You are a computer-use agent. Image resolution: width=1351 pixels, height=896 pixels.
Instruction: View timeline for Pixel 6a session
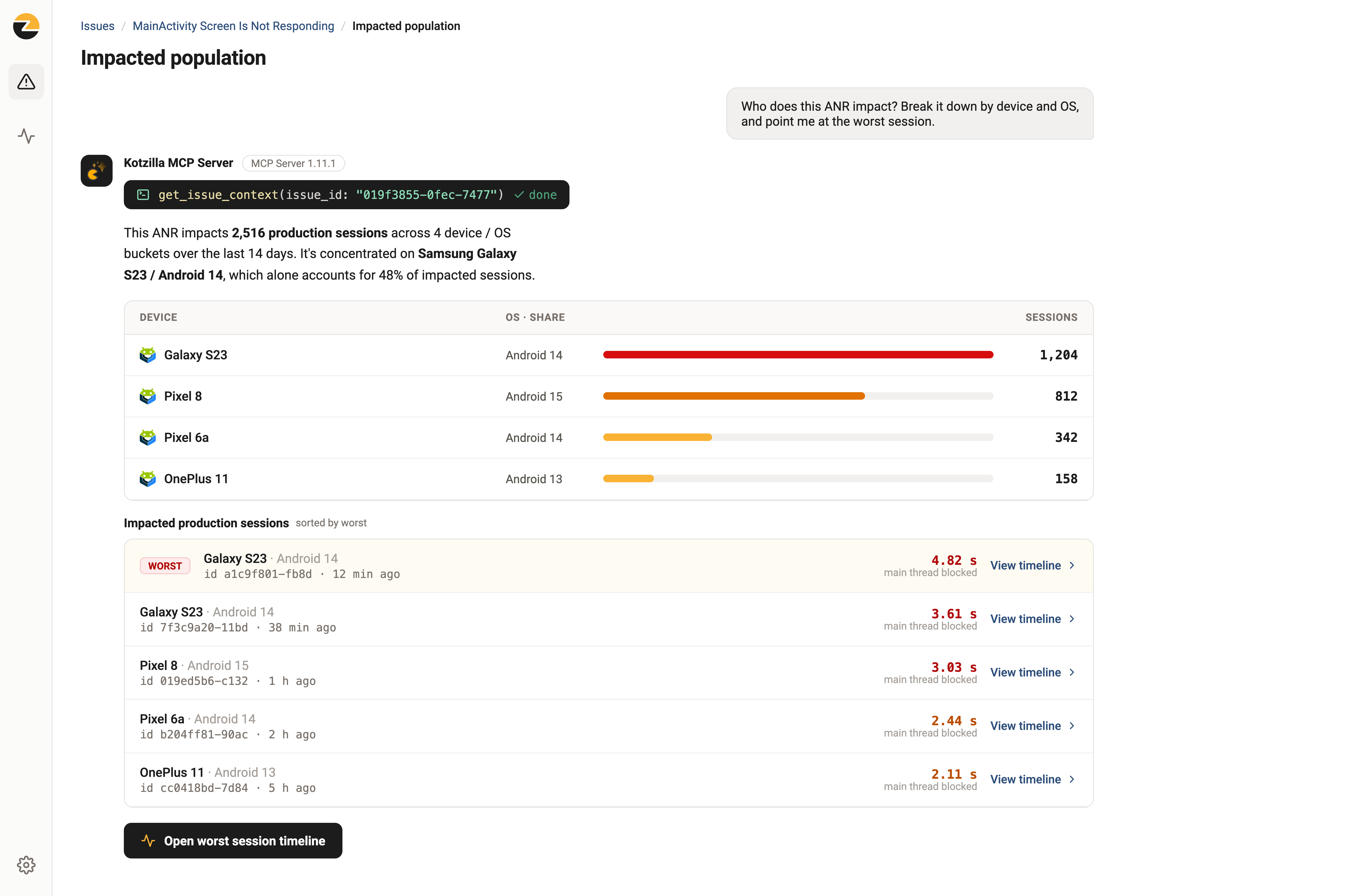pyautogui.click(x=1025, y=726)
